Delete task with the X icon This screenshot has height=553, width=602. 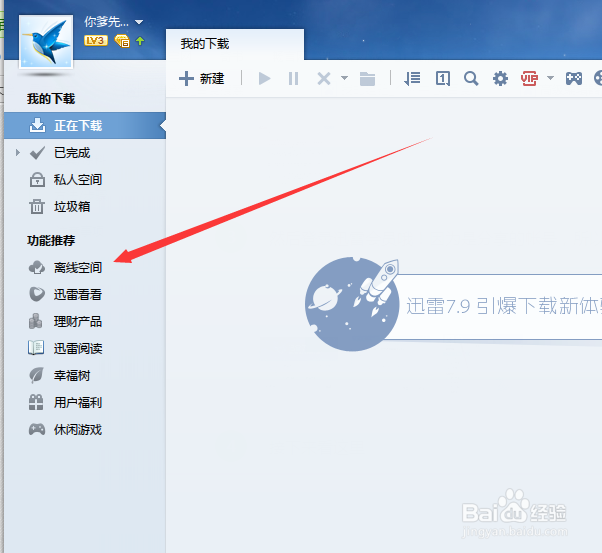pyautogui.click(x=324, y=79)
